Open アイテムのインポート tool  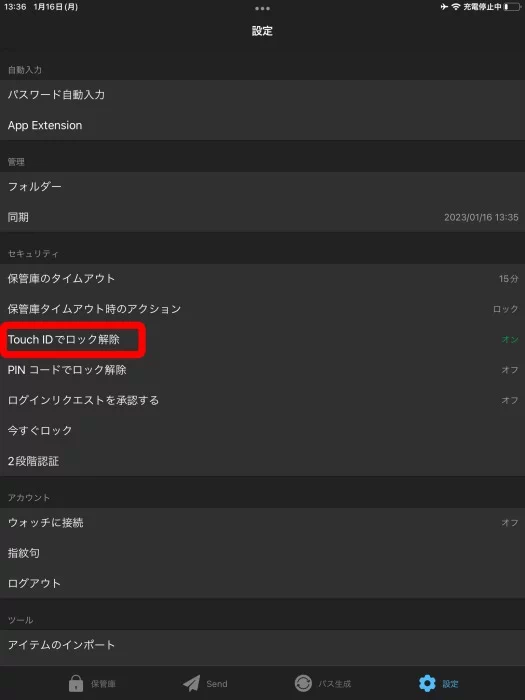coord(262,645)
